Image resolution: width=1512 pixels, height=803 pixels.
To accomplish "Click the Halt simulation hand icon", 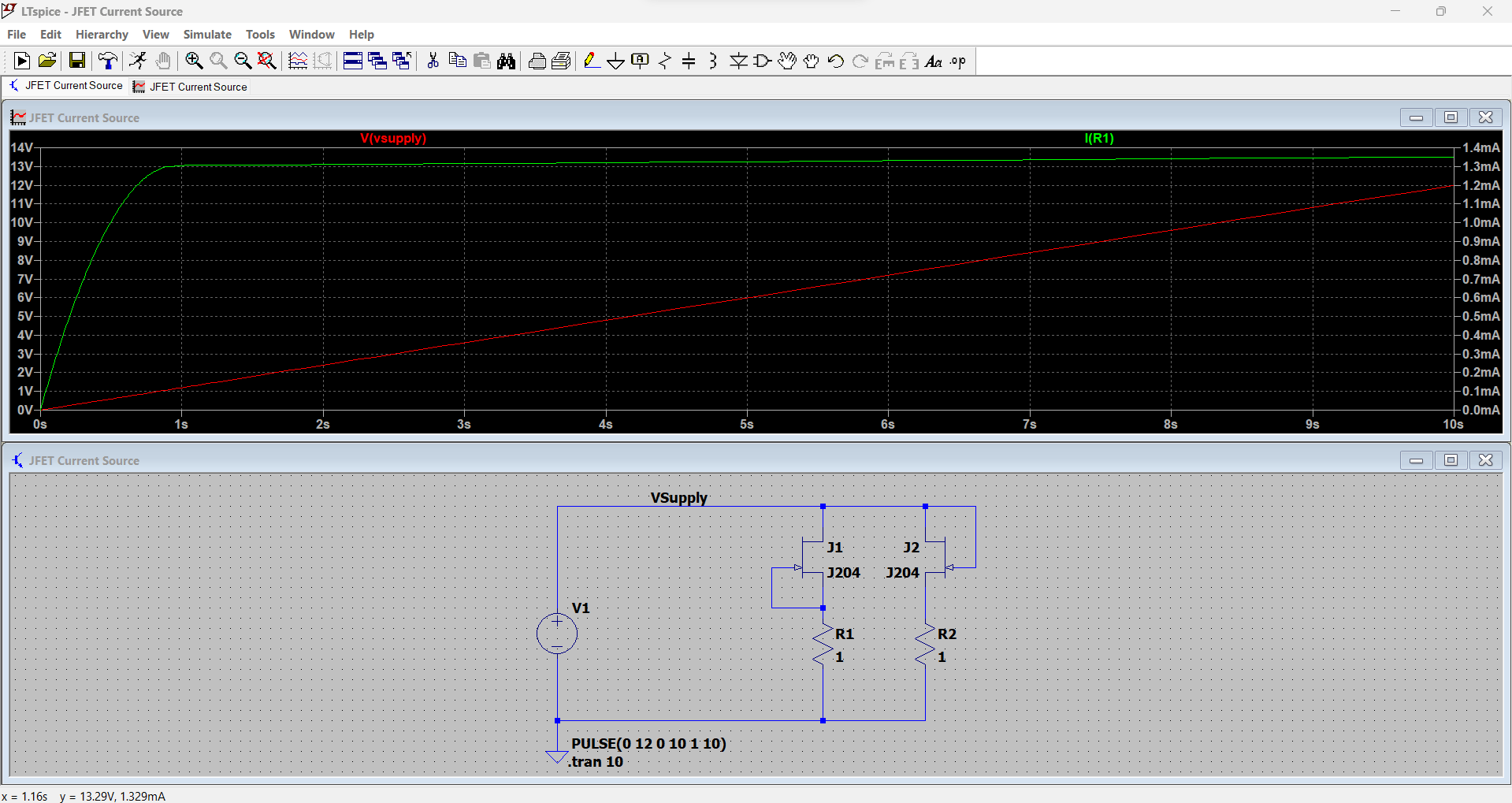I will [163, 61].
